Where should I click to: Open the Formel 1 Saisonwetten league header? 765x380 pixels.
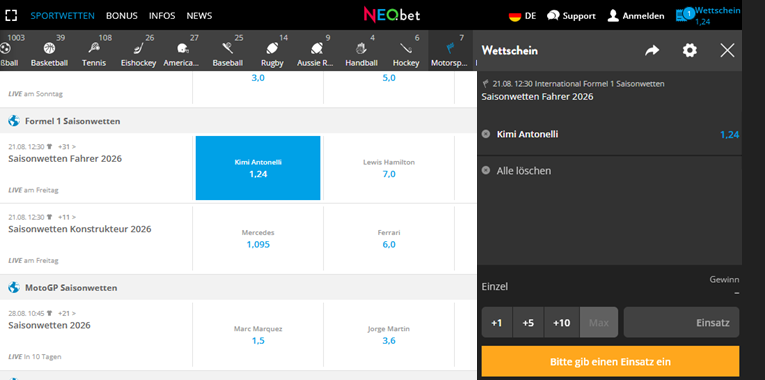(x=73, y=121)
